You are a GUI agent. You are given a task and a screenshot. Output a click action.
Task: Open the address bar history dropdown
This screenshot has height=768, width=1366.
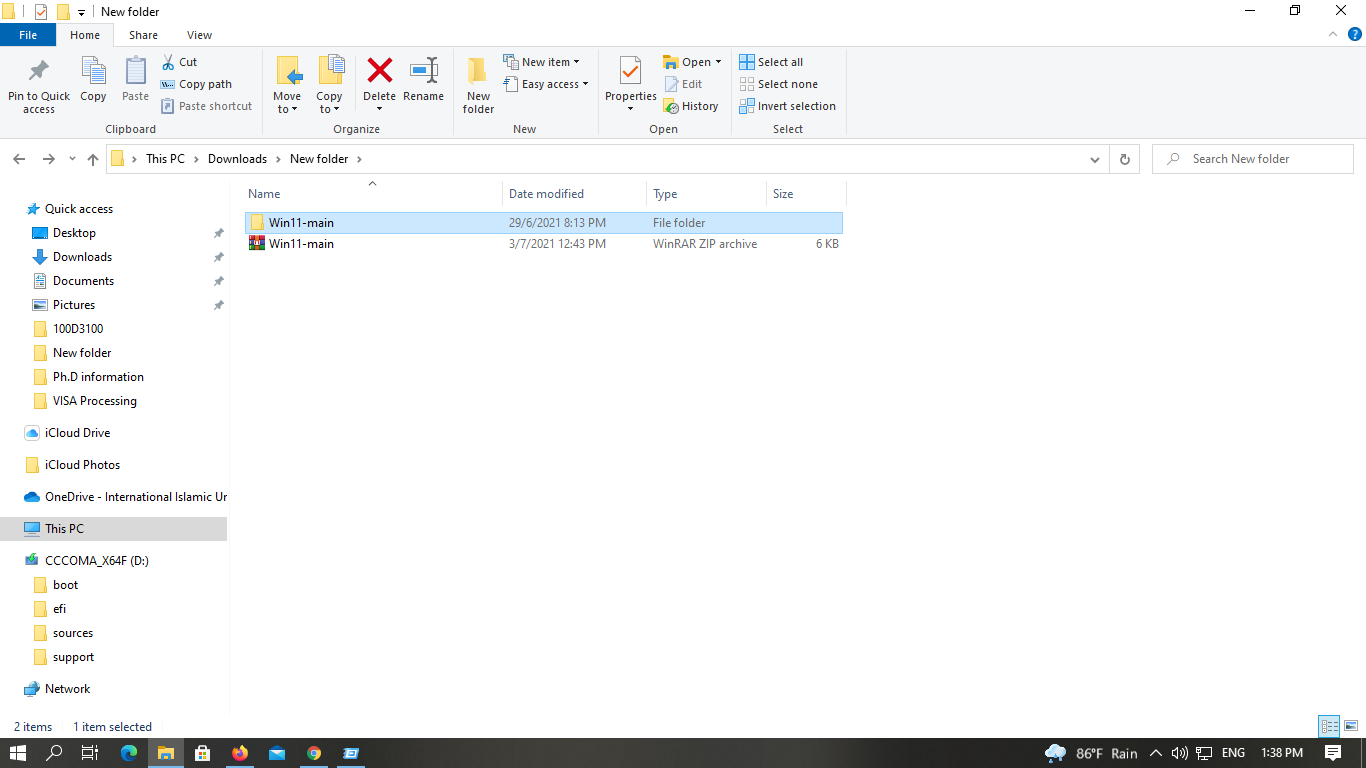pos(1094,158)
